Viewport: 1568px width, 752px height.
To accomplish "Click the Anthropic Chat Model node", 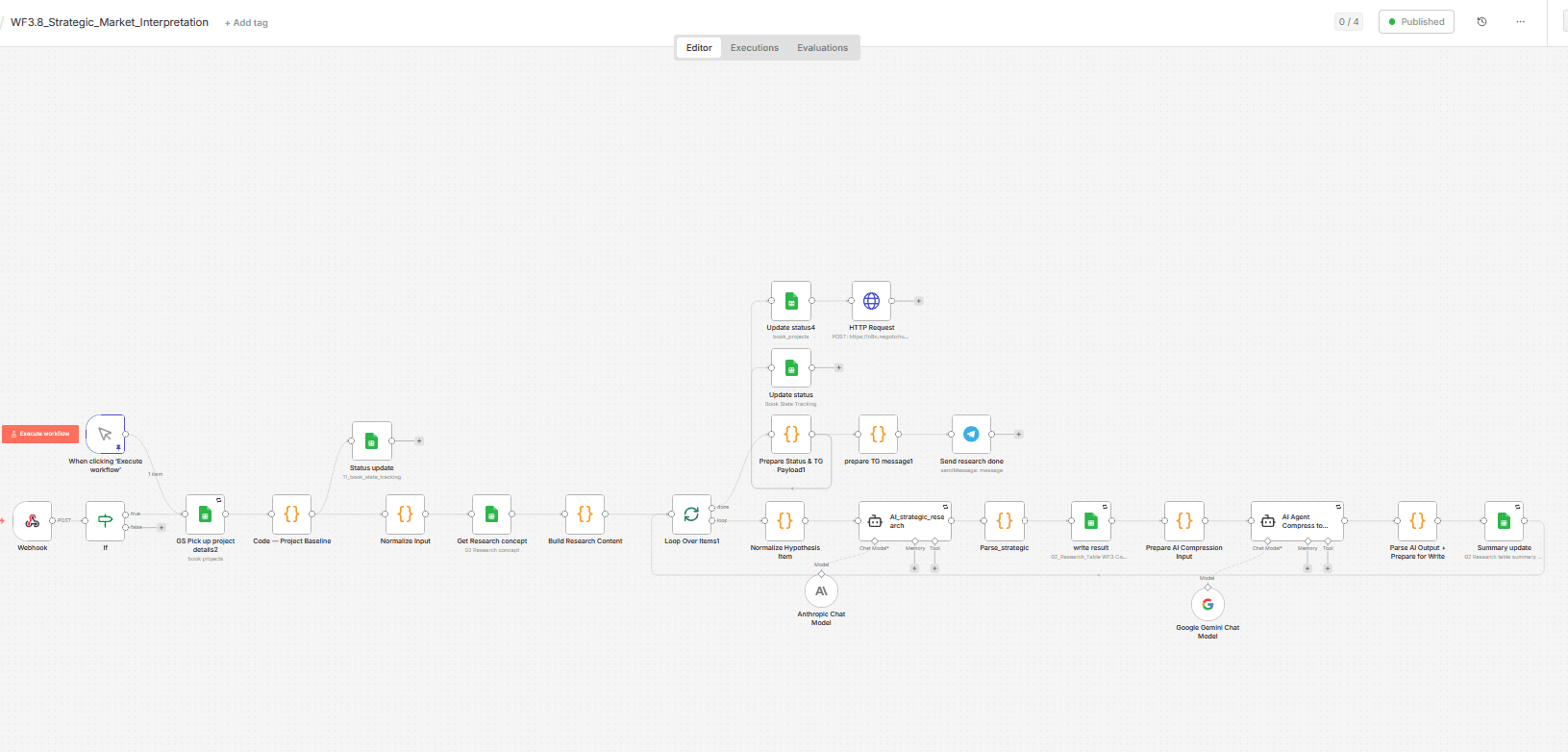I will point(821,591).
